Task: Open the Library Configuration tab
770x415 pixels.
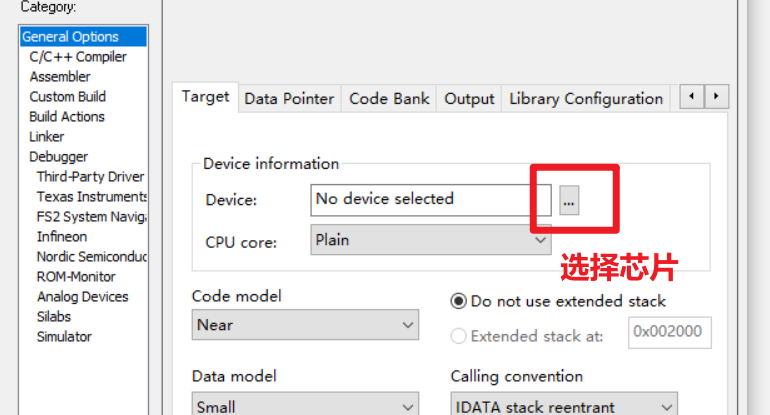Action: 586,99
